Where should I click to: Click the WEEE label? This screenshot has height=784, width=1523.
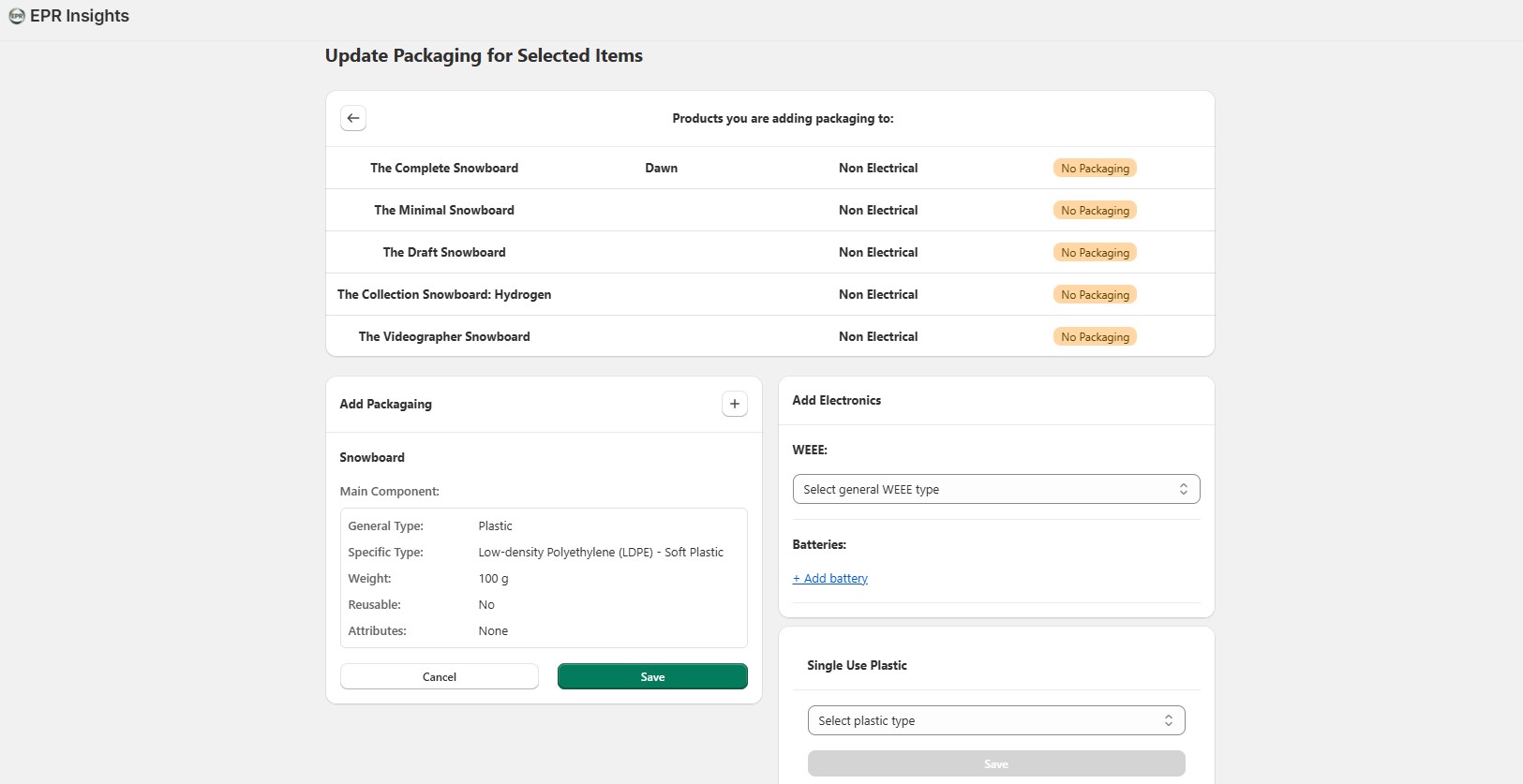tap(810, 450)
